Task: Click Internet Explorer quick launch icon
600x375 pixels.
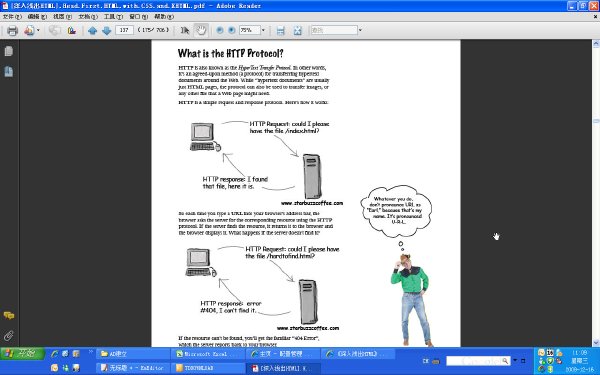Action: (x=54, y=354)
